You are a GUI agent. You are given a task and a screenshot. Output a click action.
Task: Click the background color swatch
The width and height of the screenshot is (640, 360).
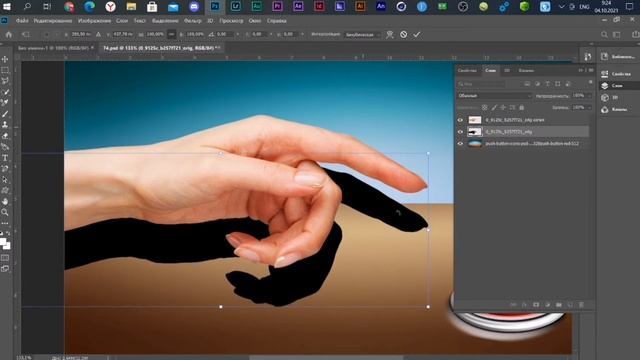(7, 246)
